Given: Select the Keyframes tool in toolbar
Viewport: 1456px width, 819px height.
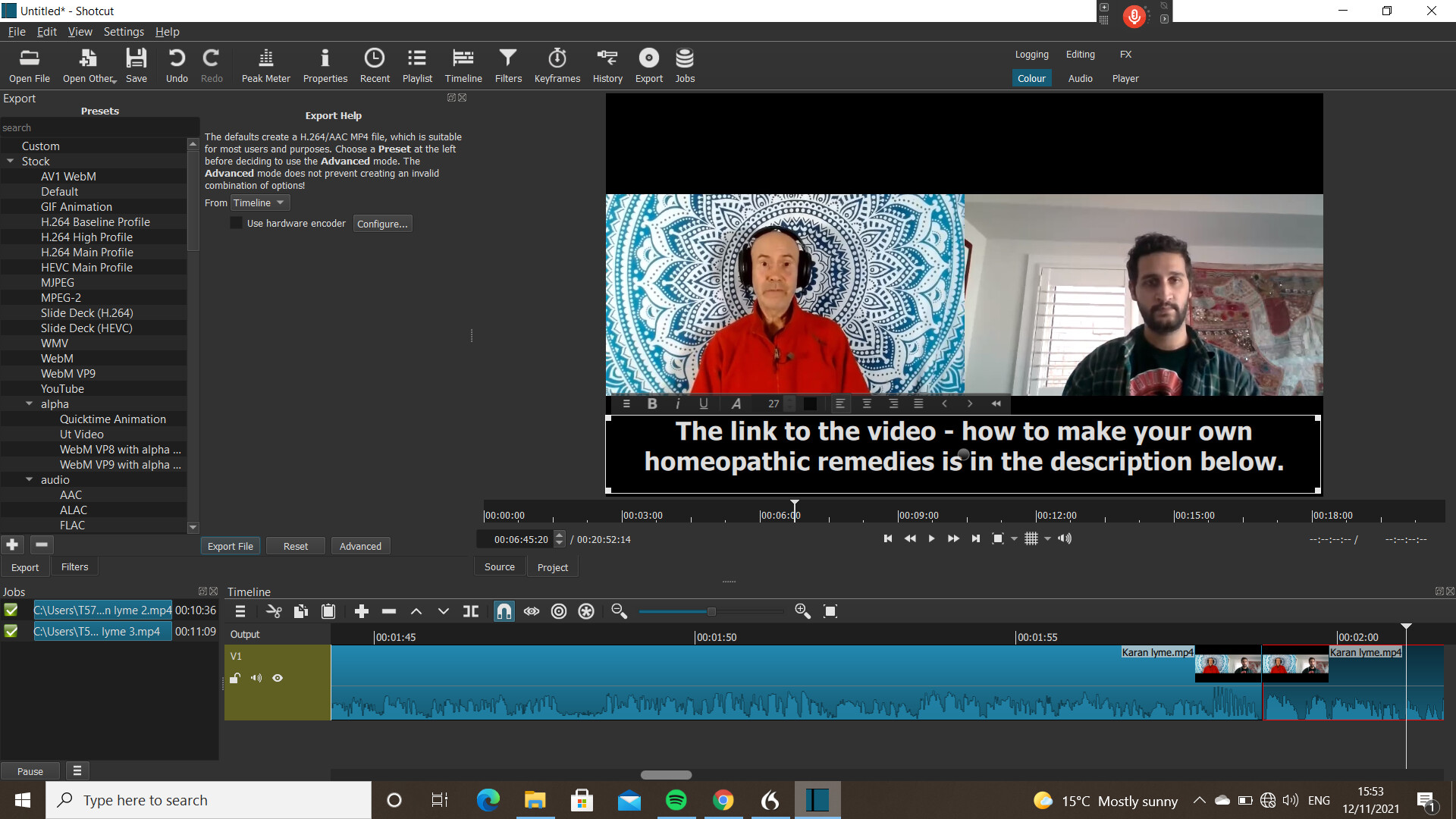Looking at the screenshot, I should tap(556, 64).
